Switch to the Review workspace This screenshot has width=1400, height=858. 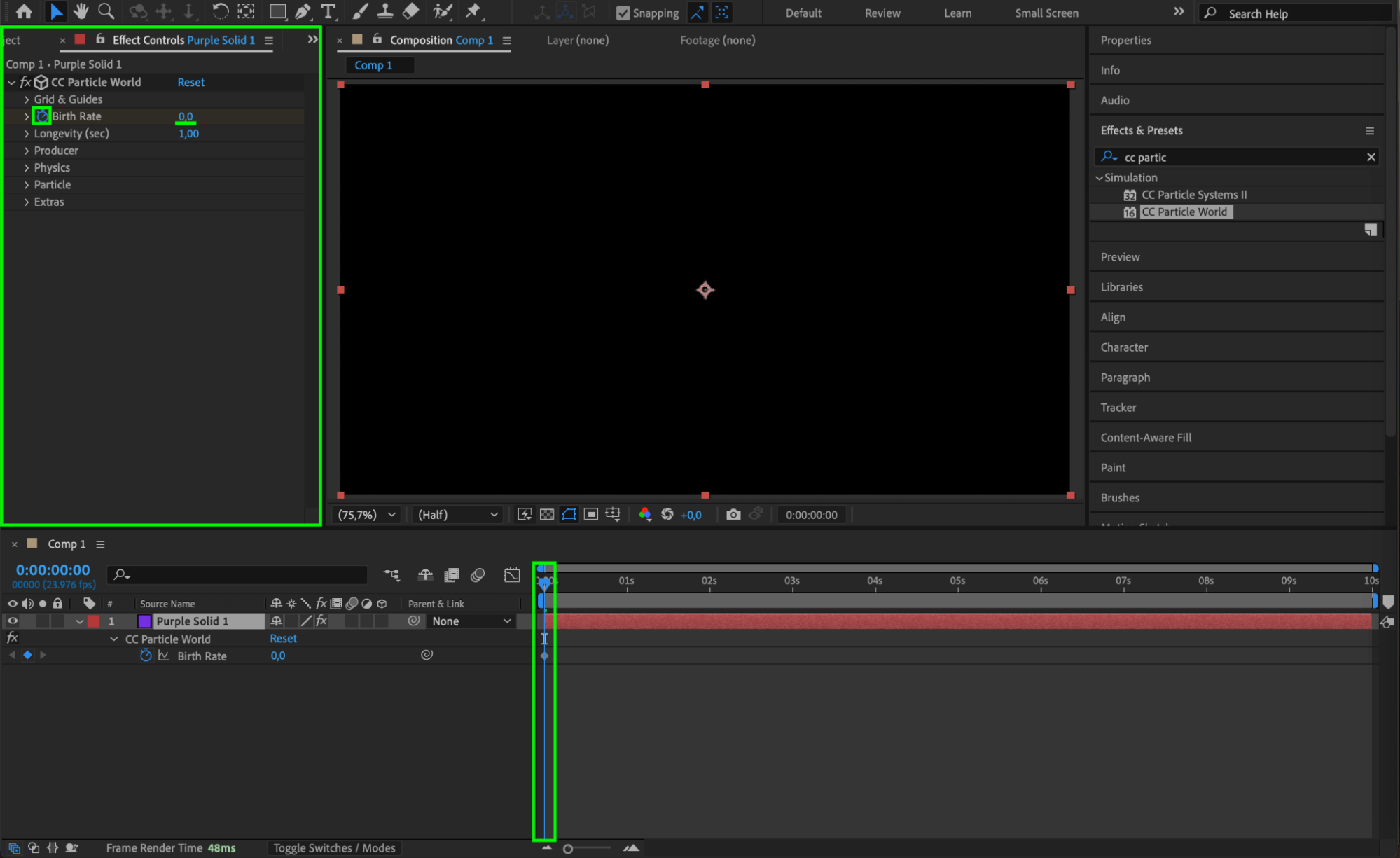[x=882, y=13]
